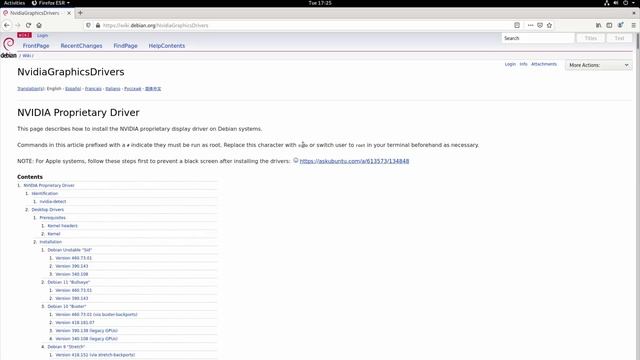Open the Firefox ESR application menu
The image size is (640, 360).
pos(51,3)
